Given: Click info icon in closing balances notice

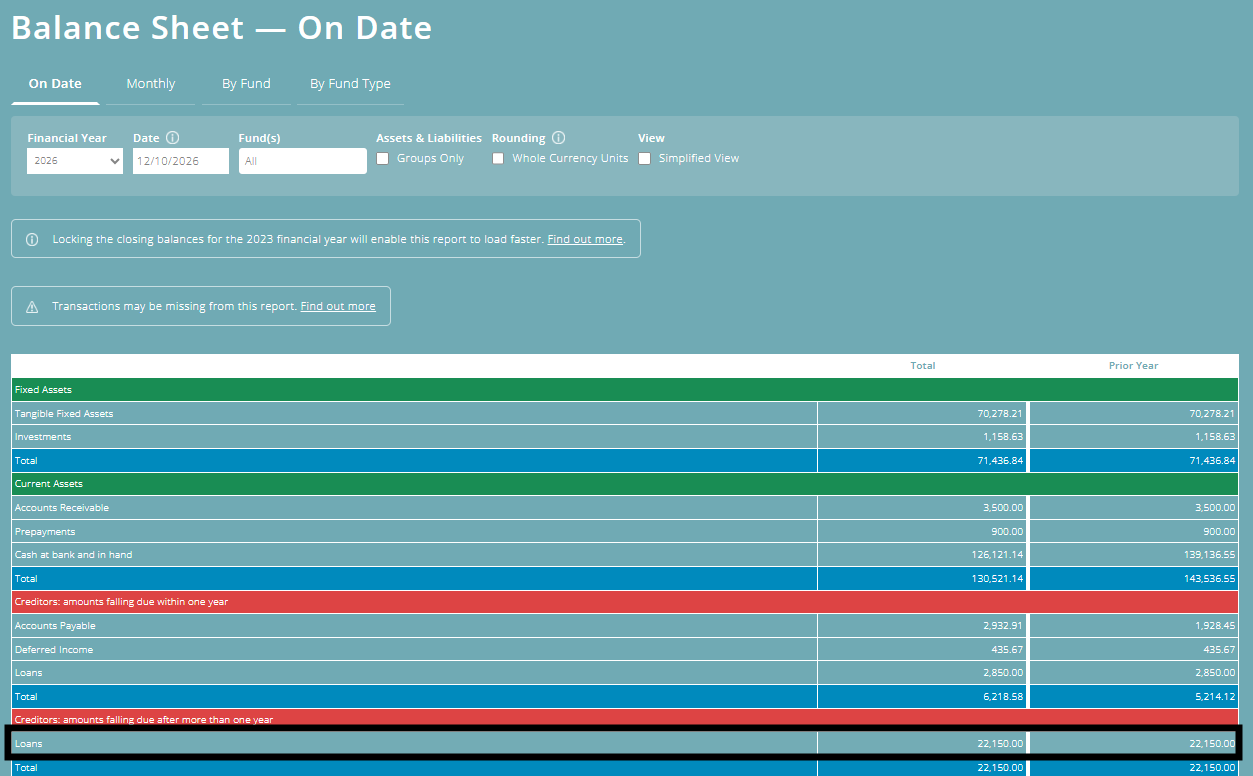Looking at the screenshot, I should click(x=32, y=239).
